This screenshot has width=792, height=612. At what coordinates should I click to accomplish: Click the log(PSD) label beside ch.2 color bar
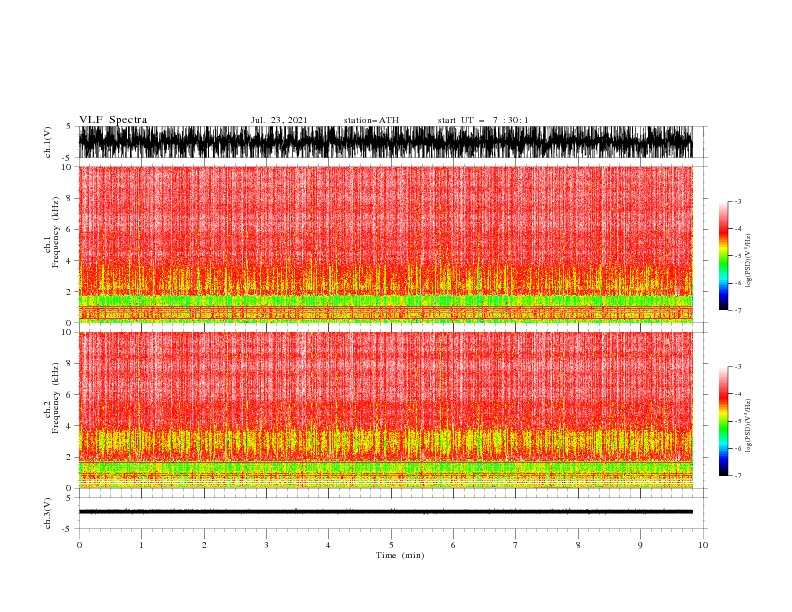point(748,426)
